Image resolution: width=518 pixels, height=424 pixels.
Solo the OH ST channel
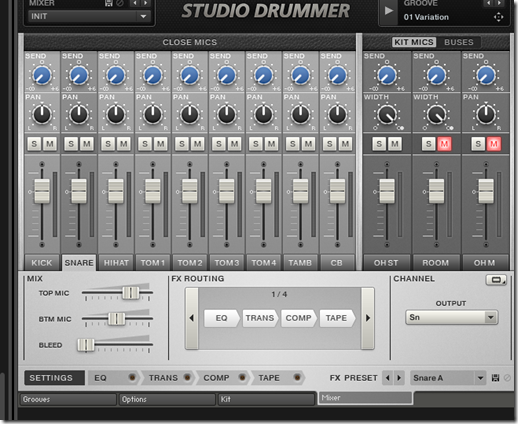[x=379, y=144]
